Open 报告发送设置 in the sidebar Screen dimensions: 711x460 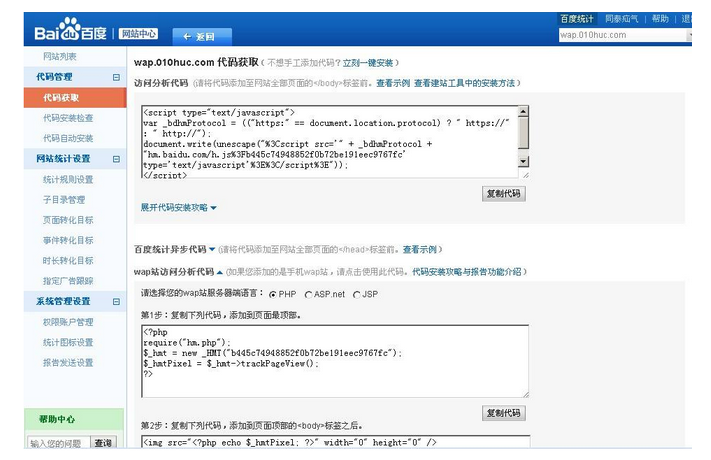click(68, 362)
